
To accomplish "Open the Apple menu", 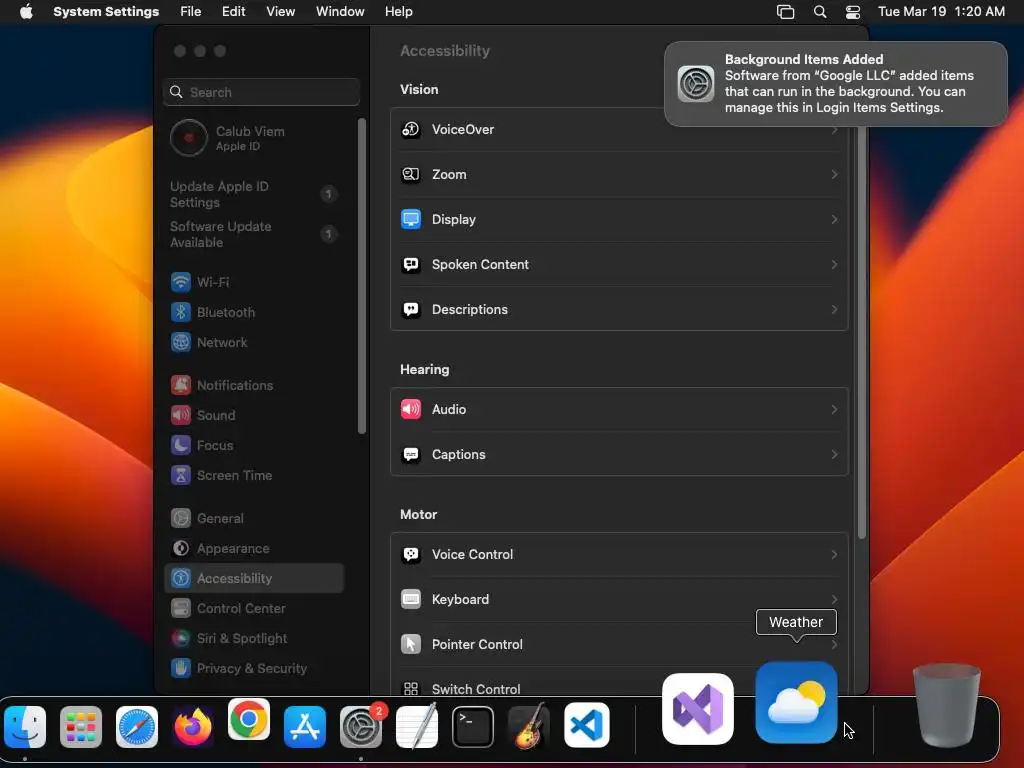I will (26, 12).
